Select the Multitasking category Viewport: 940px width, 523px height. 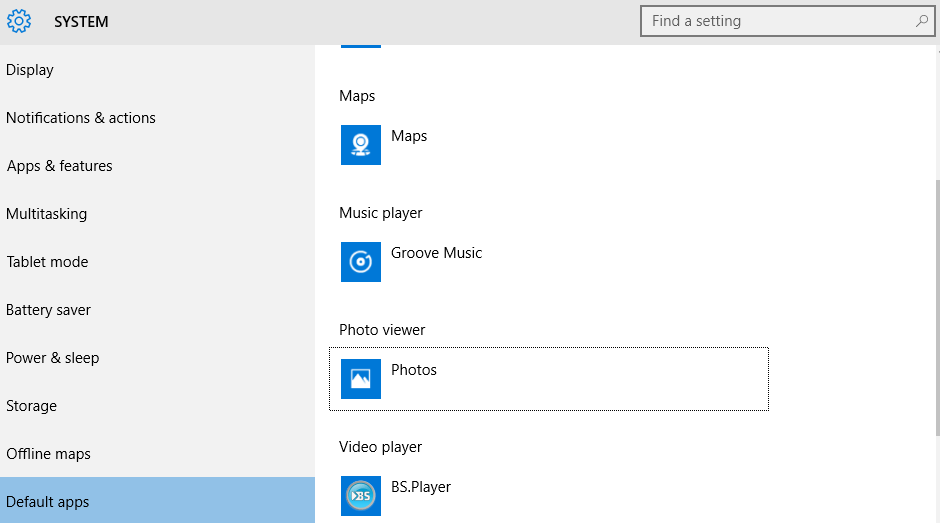(47, 214)
